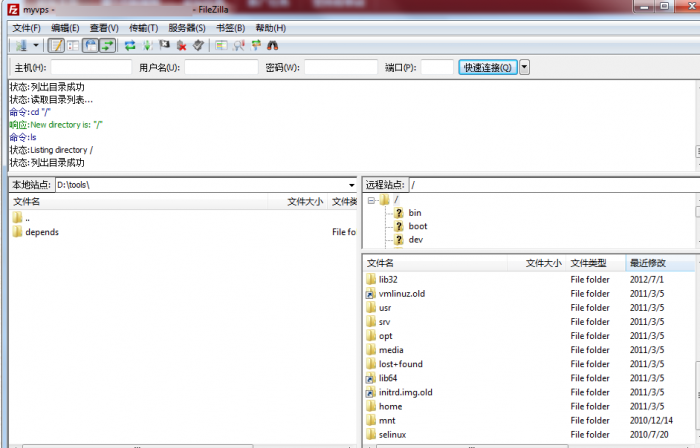Open the directory listing filters dialog
The image size is (700, 448).
(x=221, y=46)
